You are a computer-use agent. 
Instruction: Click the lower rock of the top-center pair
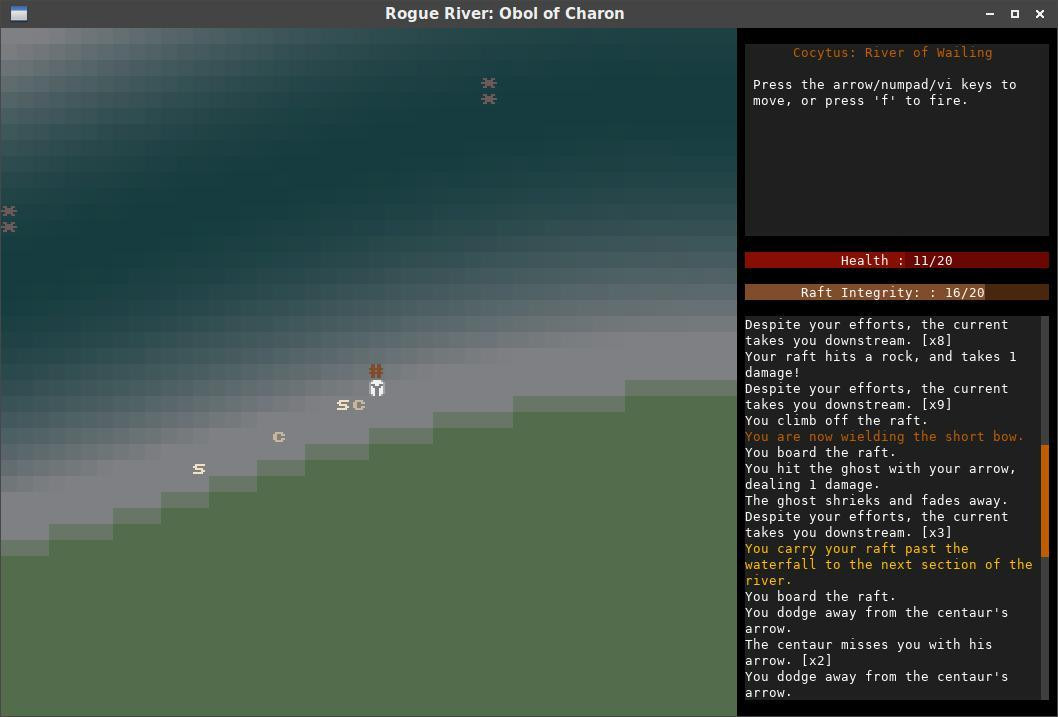(x=489, y=99)
